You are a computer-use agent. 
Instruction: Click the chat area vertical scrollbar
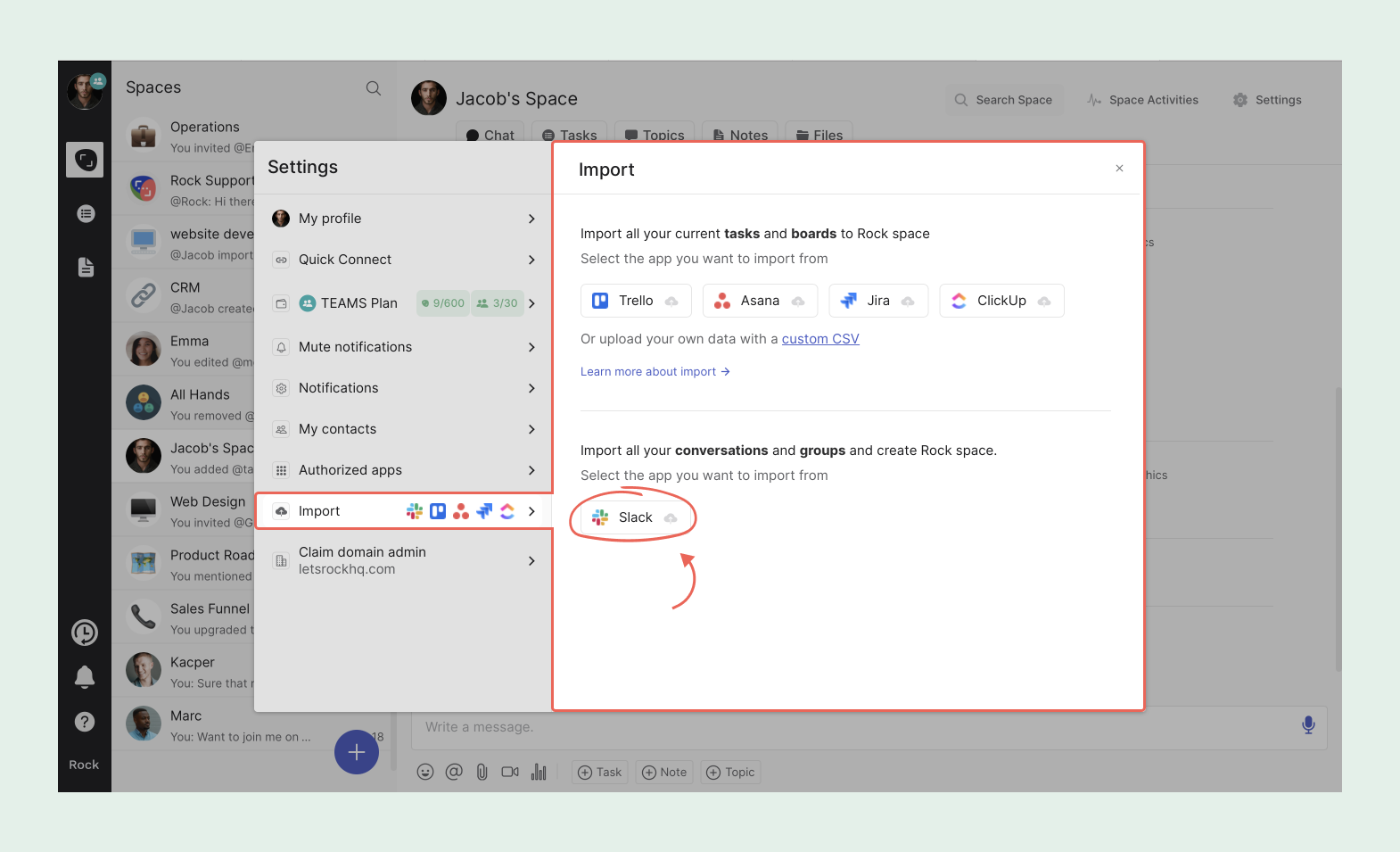tap(1338, 528)
